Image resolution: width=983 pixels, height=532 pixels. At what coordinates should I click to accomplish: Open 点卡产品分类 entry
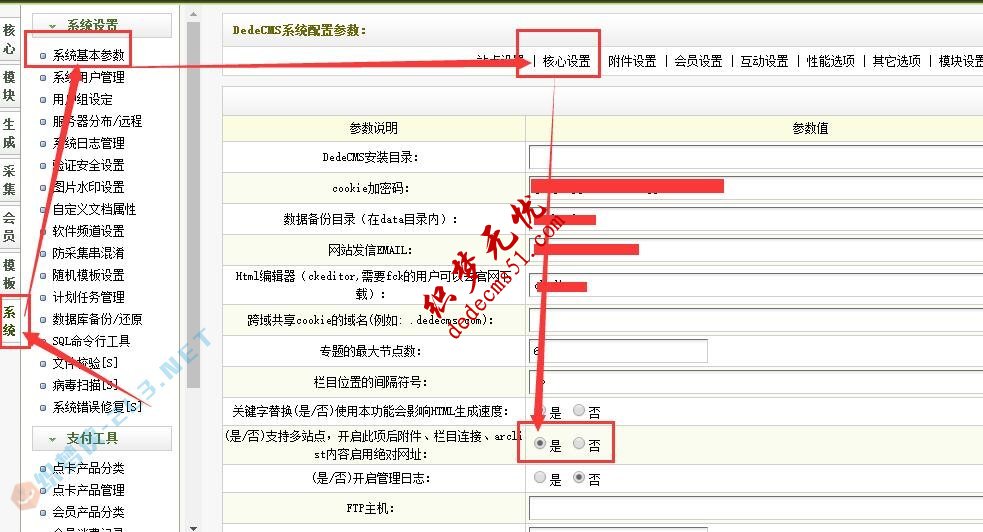(88, 467)
